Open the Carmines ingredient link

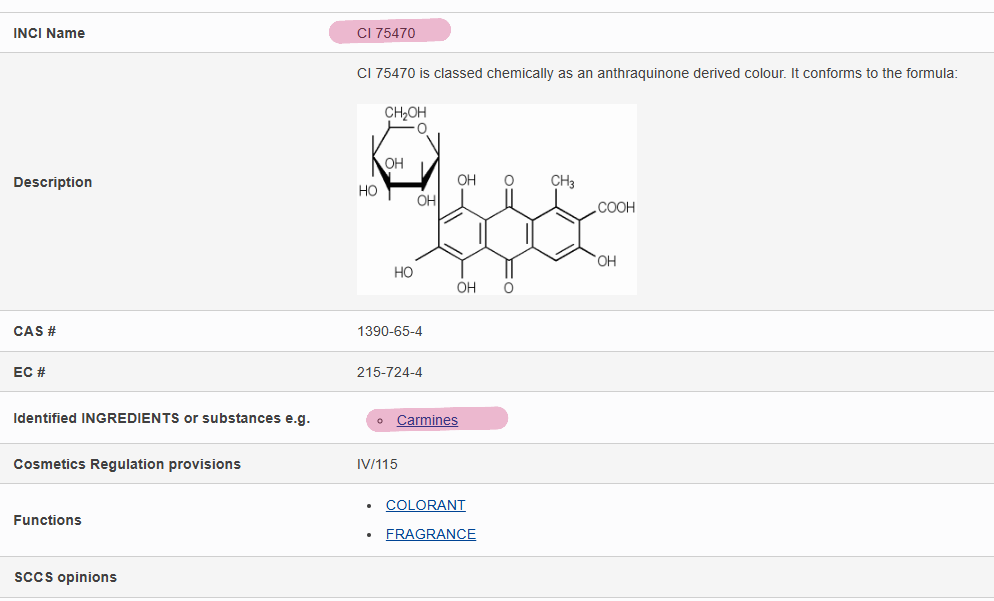(x=427, y=420)
